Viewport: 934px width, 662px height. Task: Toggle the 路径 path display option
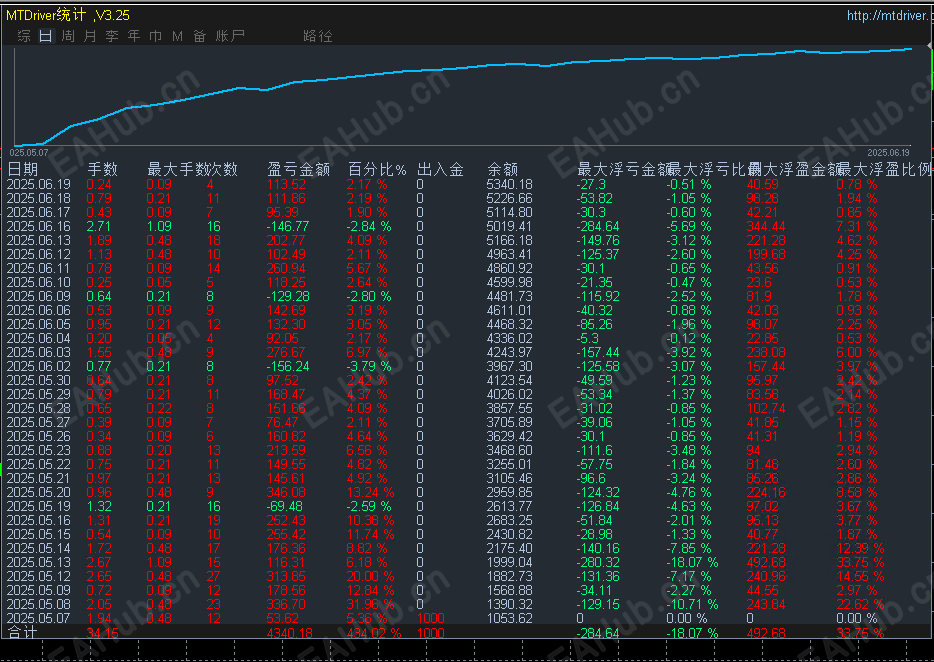[320, 35]
